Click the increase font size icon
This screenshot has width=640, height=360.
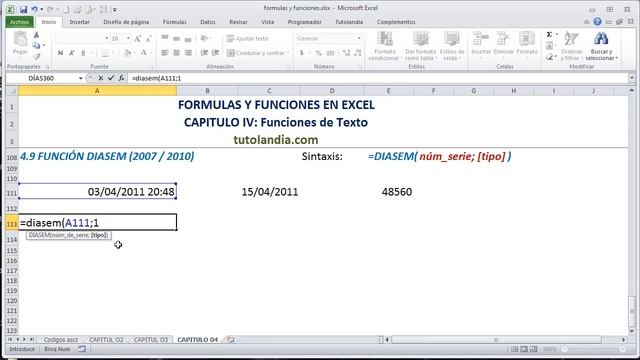tap(138, 39)
